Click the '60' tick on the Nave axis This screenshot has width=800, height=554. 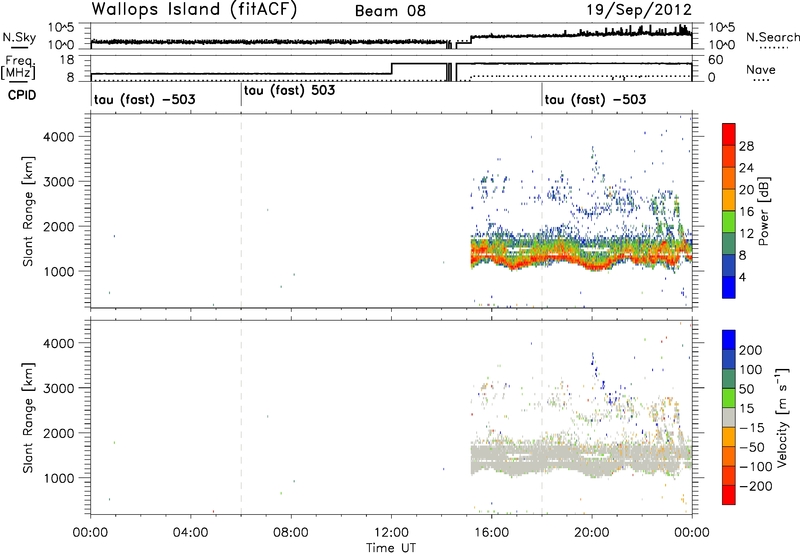pos(716,60)
